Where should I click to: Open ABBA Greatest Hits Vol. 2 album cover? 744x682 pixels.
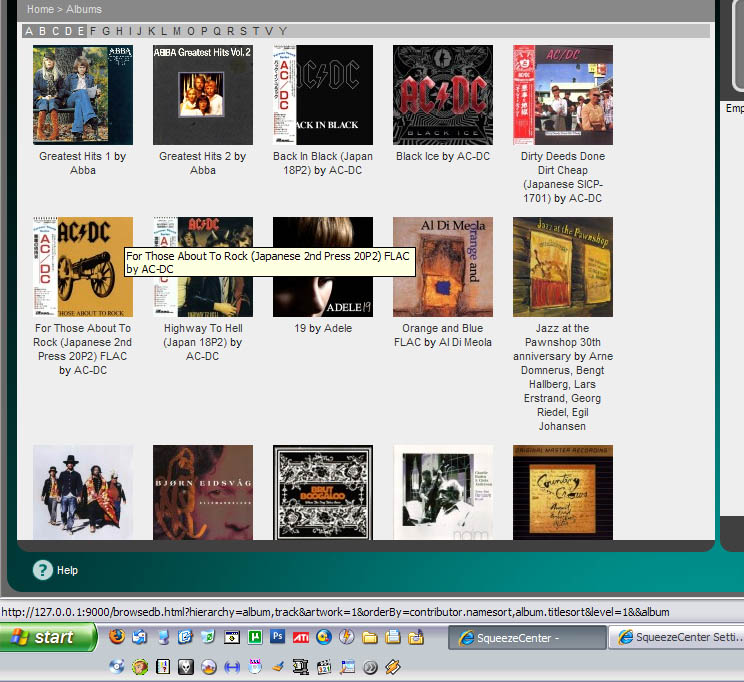pyautogui.click(x=203, y=95)
